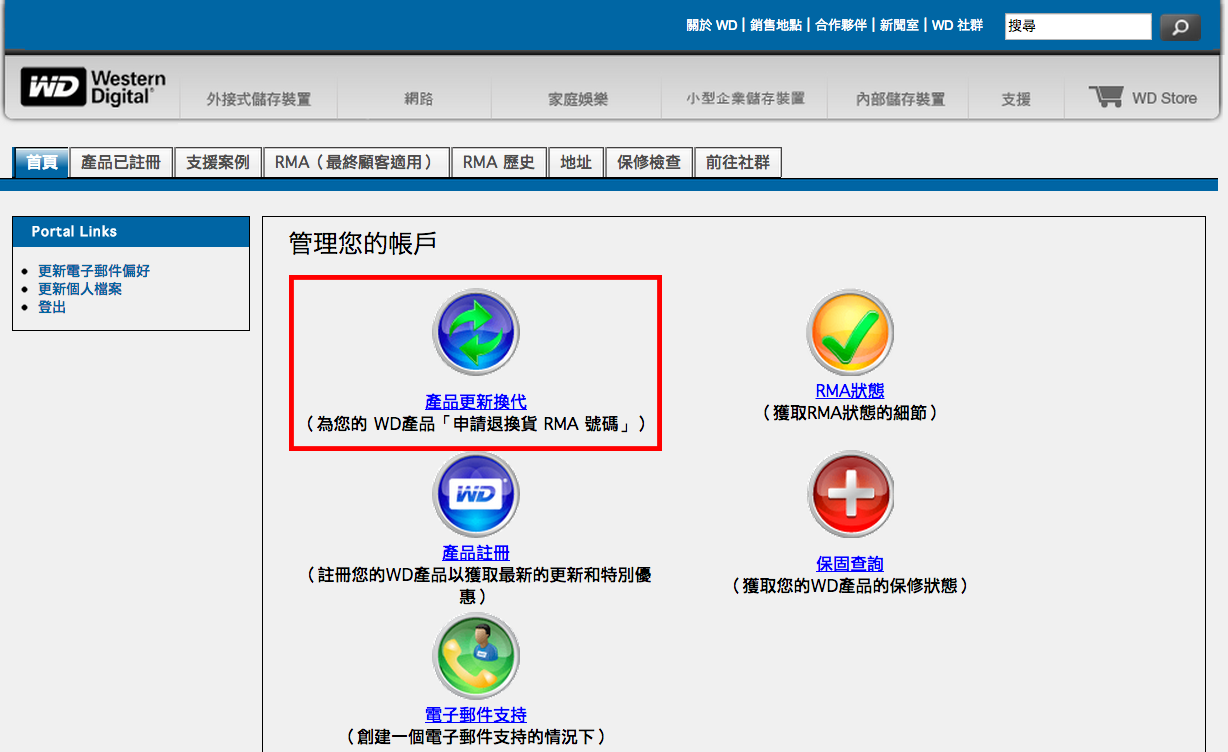Image resolution: width=1228 pixels, height=752 pixels.
Task: Open the 家庭娛樂 navigation menu
Action: [x=578, y=99]
